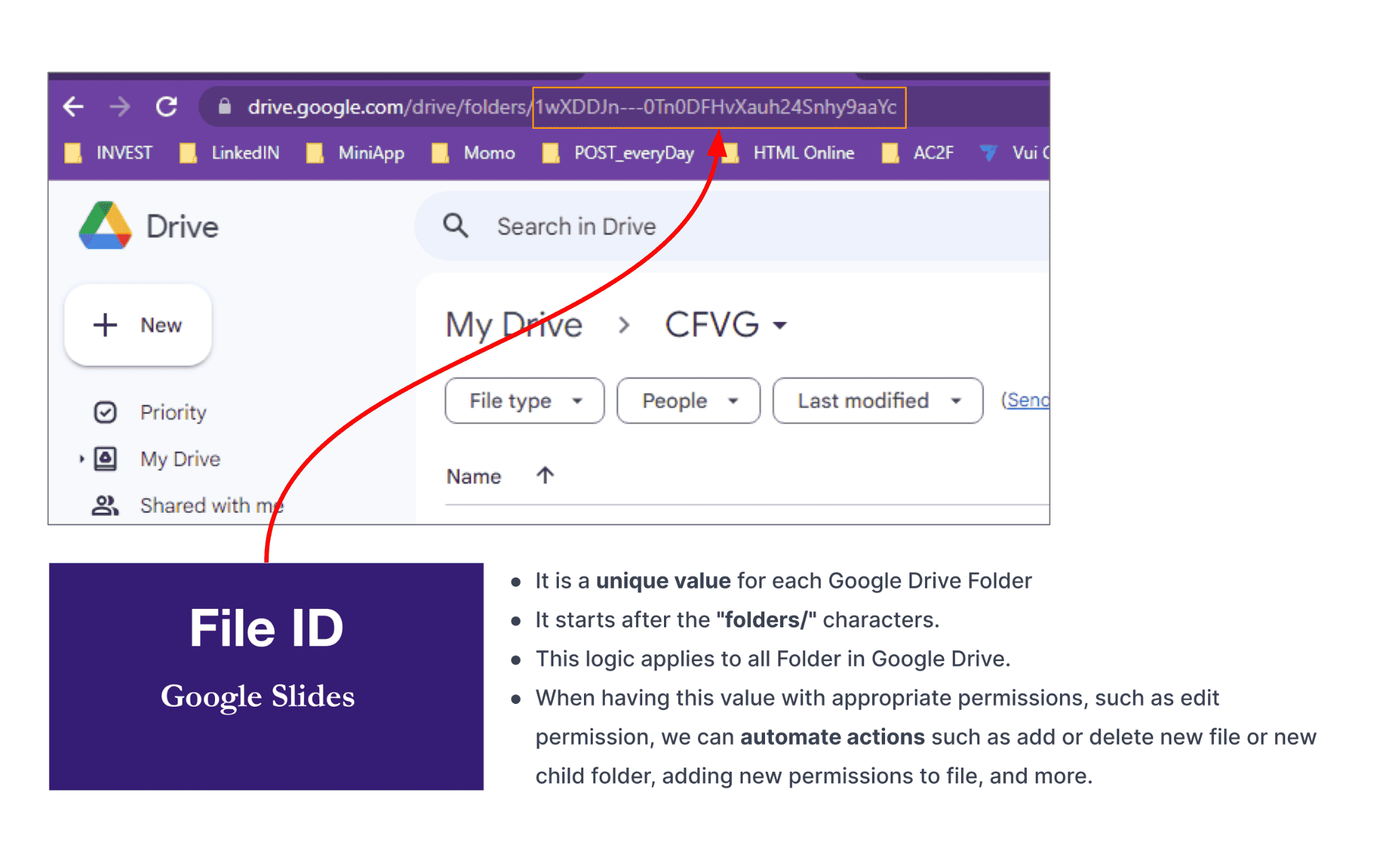Viewport: 1389px width, 868px height.
Task: Open the File type filter dropdown
Action: point(524,400)
